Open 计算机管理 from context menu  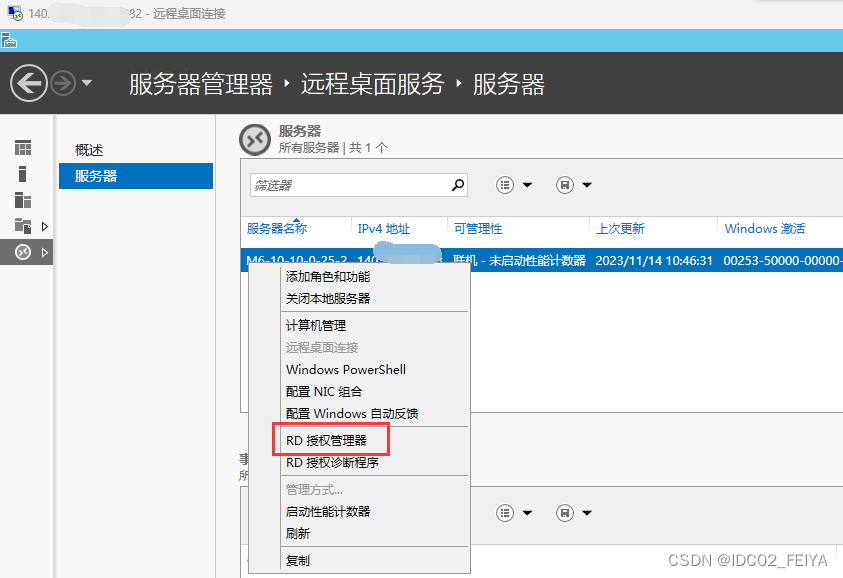pyautogui.click(x=316, y=325)
